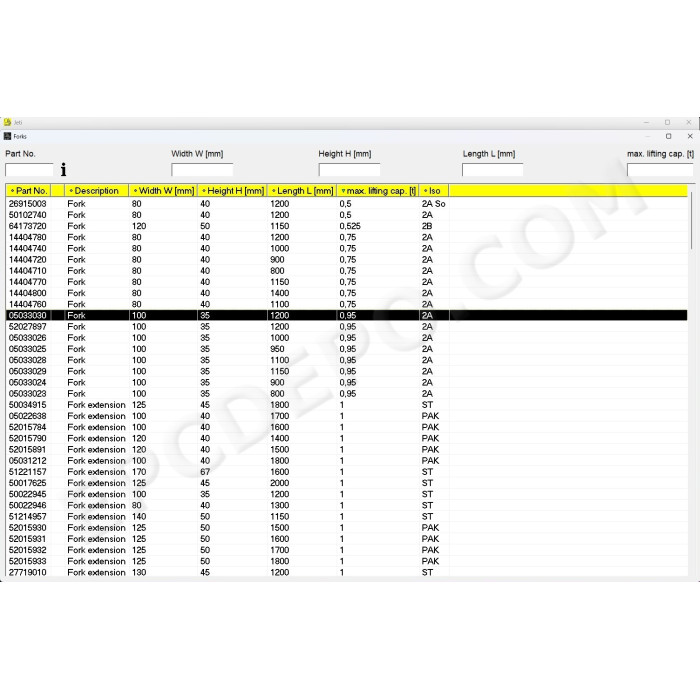Sort by Iso column header
This screenshot has height=700, width=700.
pyautogui.click(x=434, y=191)
